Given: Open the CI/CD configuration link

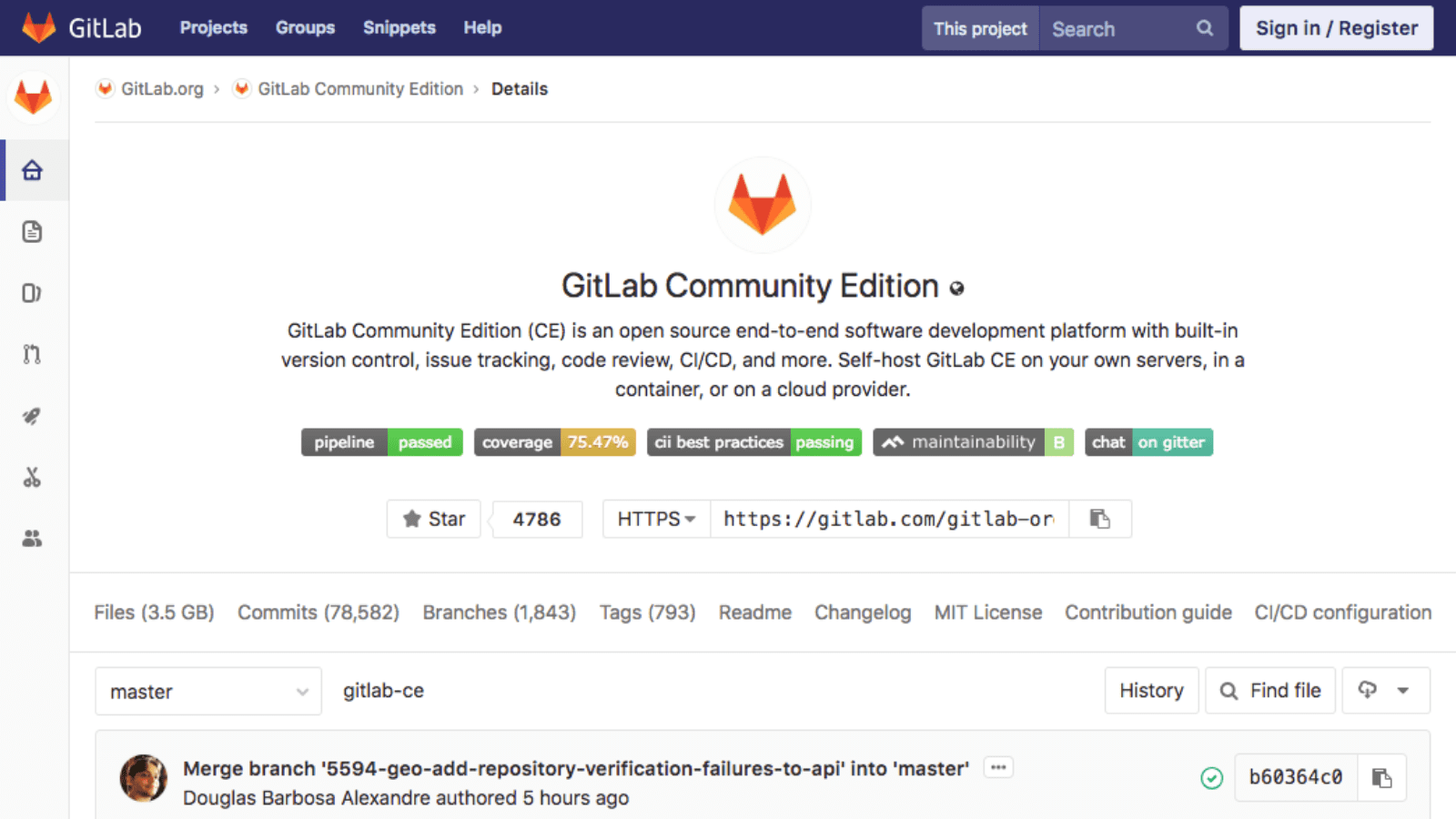Looking at the screenshot, I should coord(1343,612).
